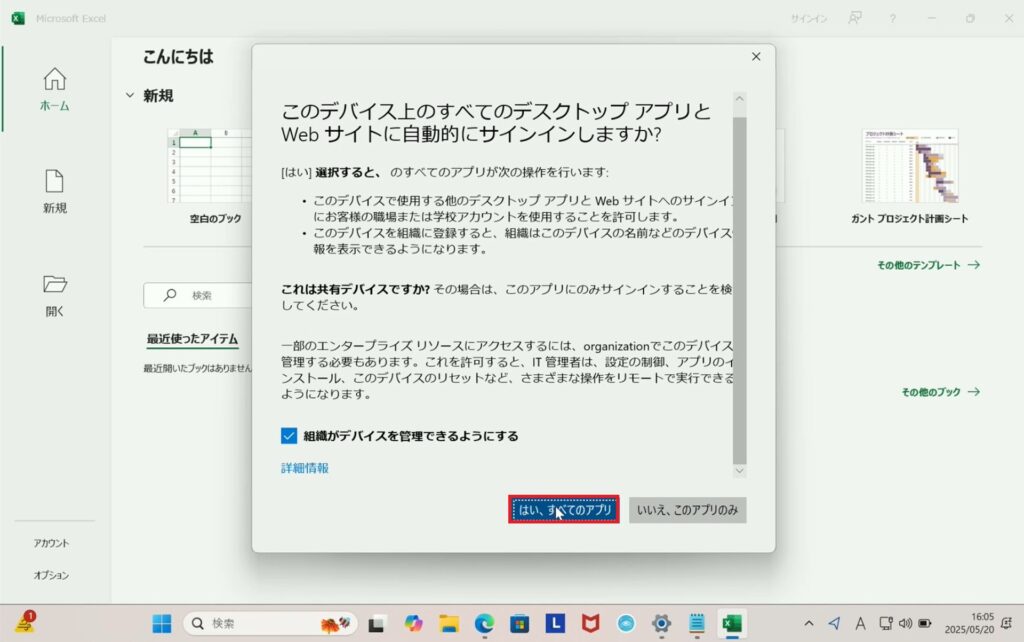1024x642 pixels.
Task: Open the round light-blue app icon on taskbar
Action: [x=626, y=624]
